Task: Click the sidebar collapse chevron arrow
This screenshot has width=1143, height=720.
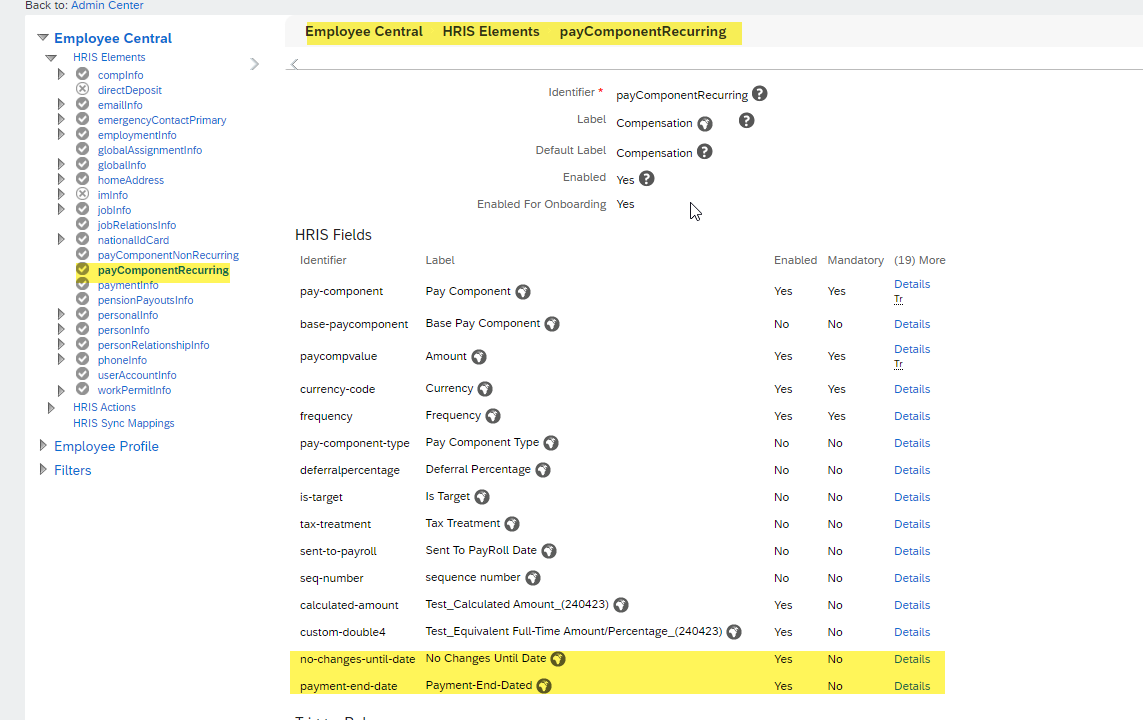Action: (254, 64)
